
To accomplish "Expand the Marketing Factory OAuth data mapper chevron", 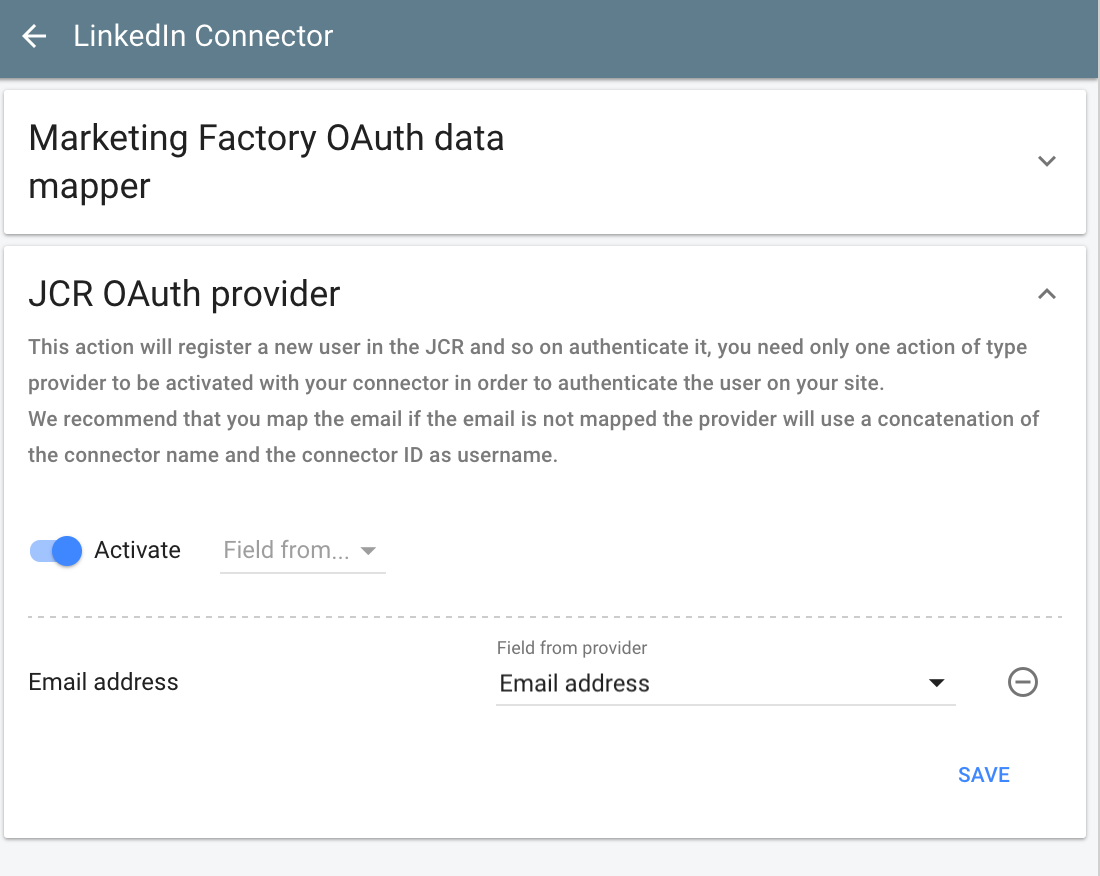I will coord(1047,161).
